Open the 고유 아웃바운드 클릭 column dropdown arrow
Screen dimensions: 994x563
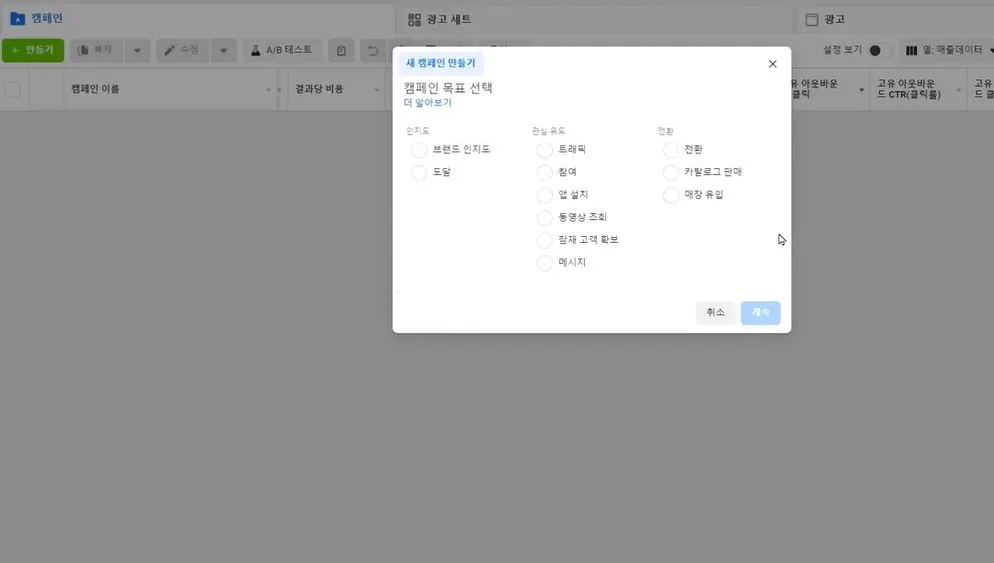(x=861, y=90)
